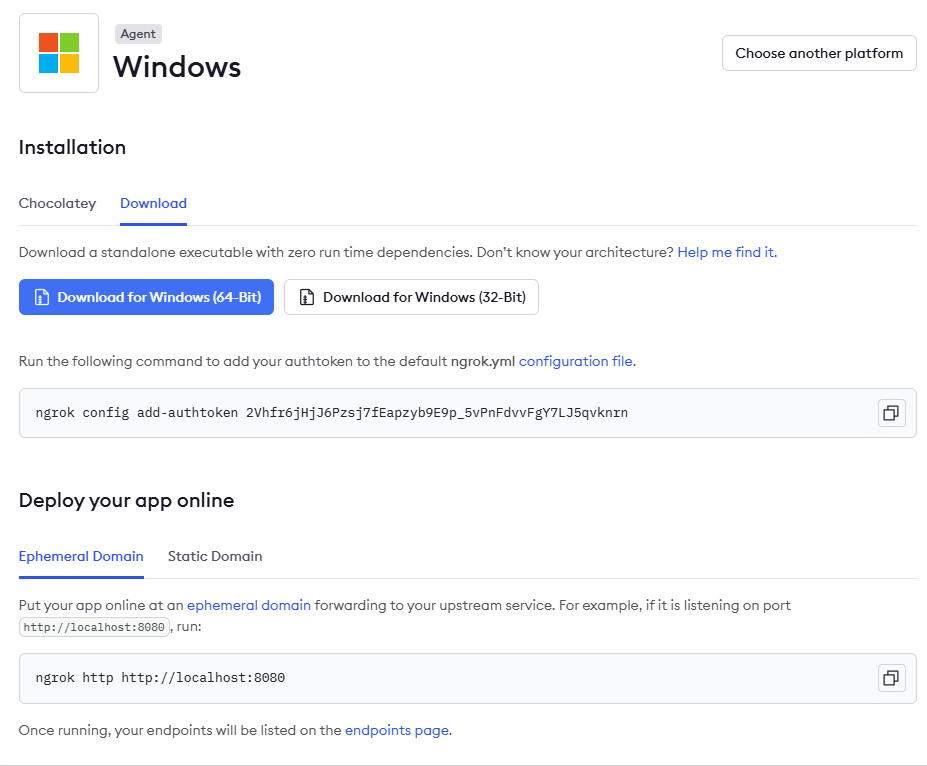
Task: Follow the configuration file link
Action: click(x=576, y=361)
